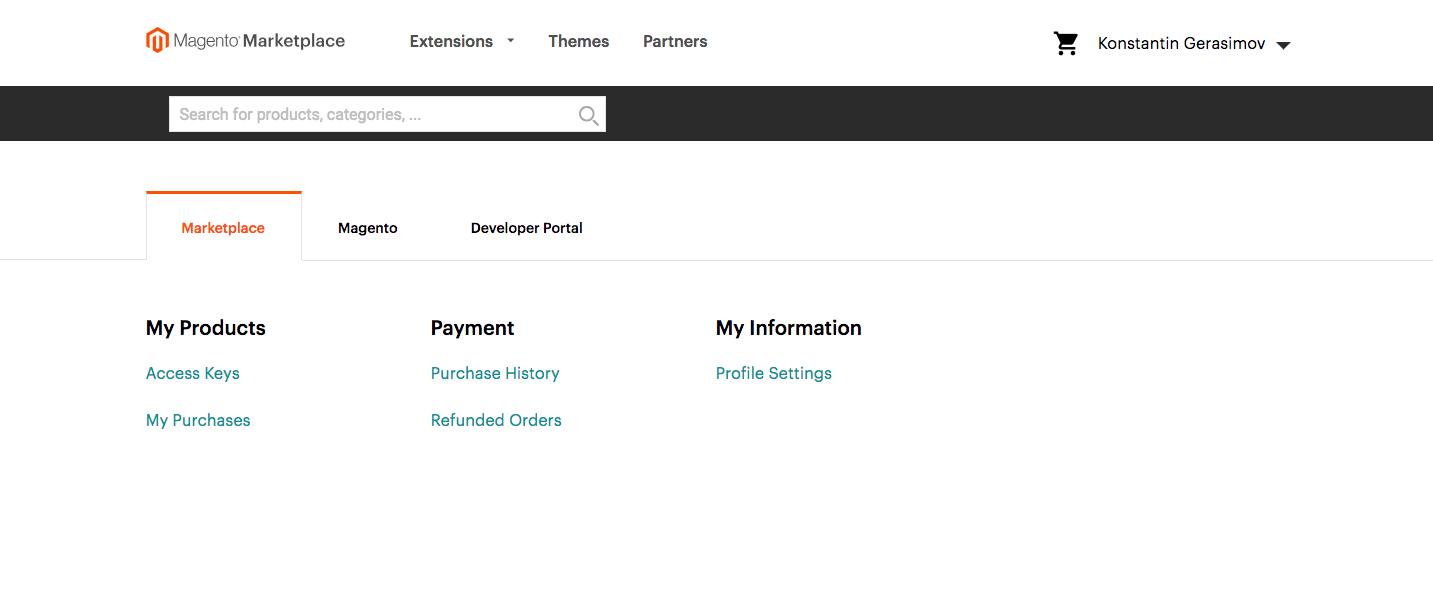
Task: Open Partners in the top navigation
Action: click(675, 41)
